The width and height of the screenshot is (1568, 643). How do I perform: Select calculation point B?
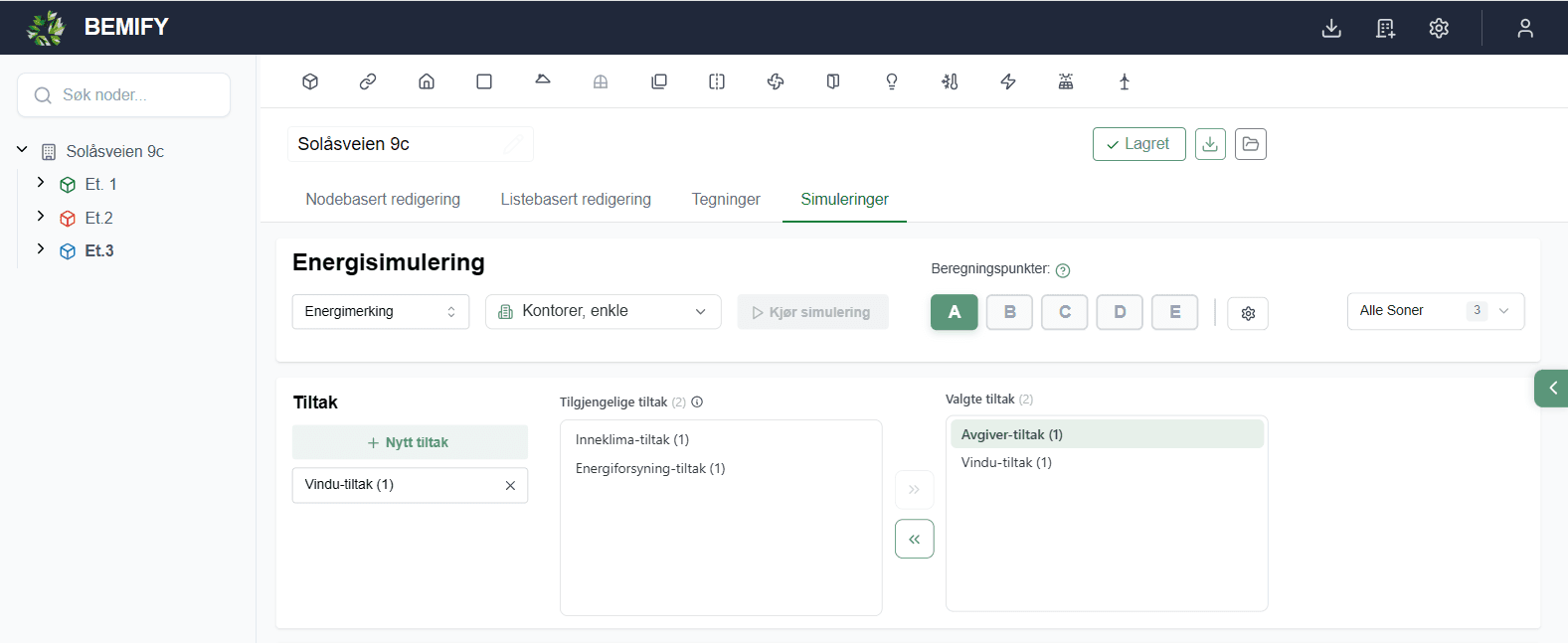click(1009, 312)
